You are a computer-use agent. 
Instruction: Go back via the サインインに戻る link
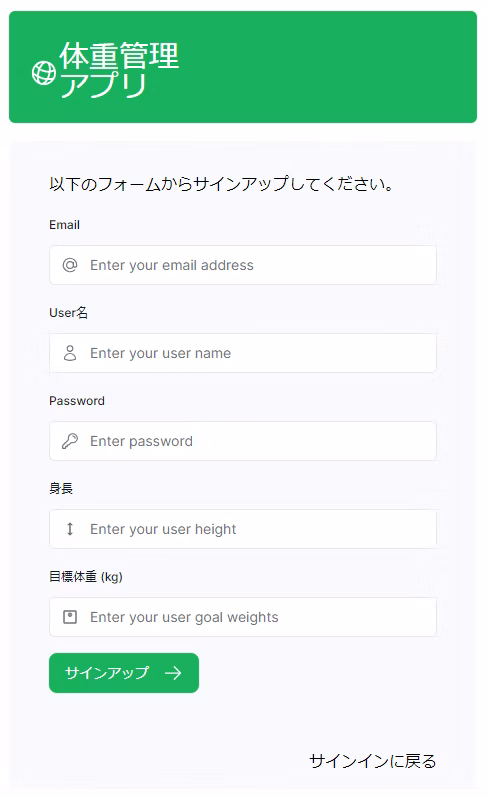(372, 761)
